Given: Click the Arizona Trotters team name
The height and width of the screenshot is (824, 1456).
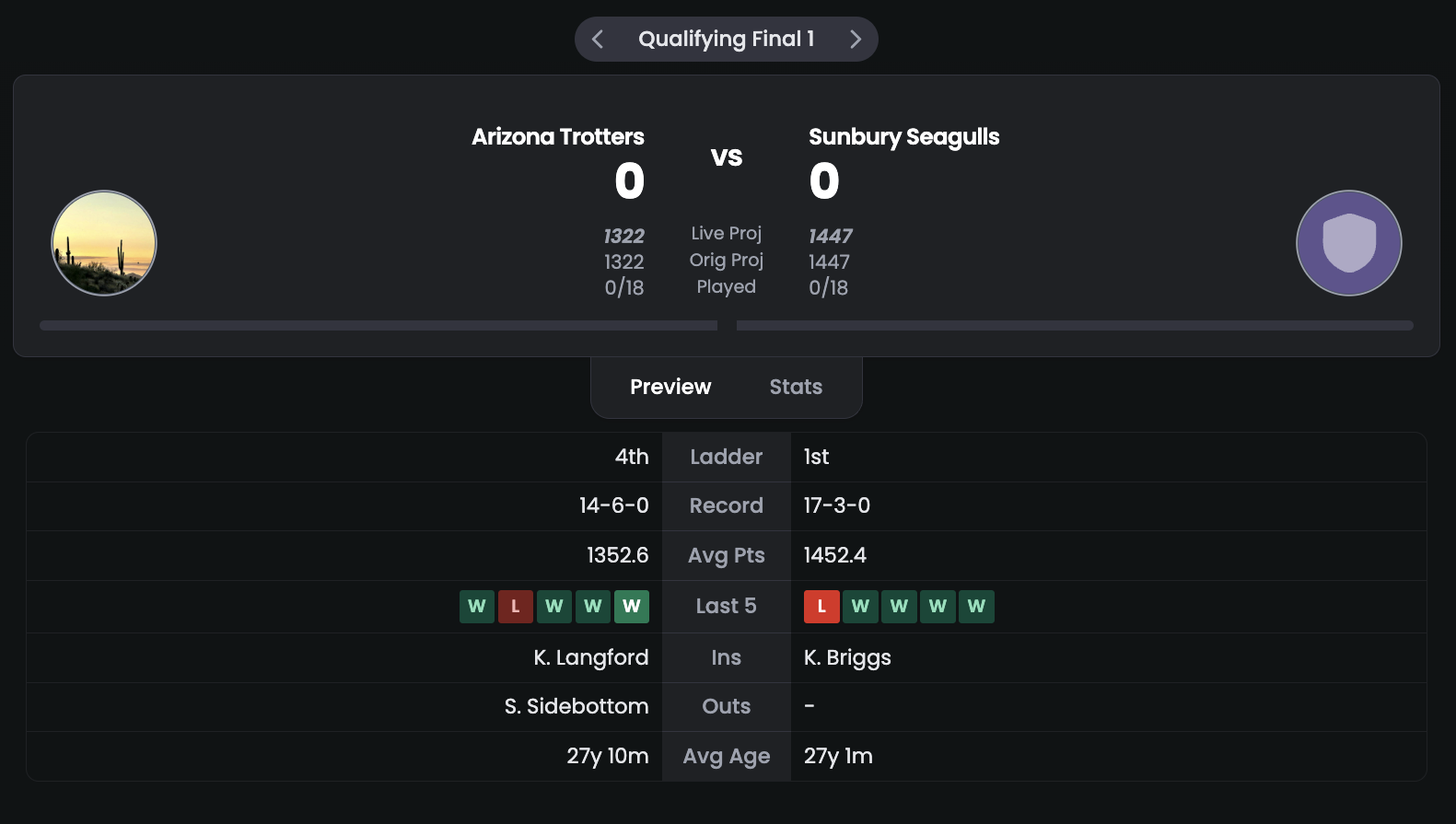Looking at the screenshot, I should pyautogui.click(x=558, y=137).
